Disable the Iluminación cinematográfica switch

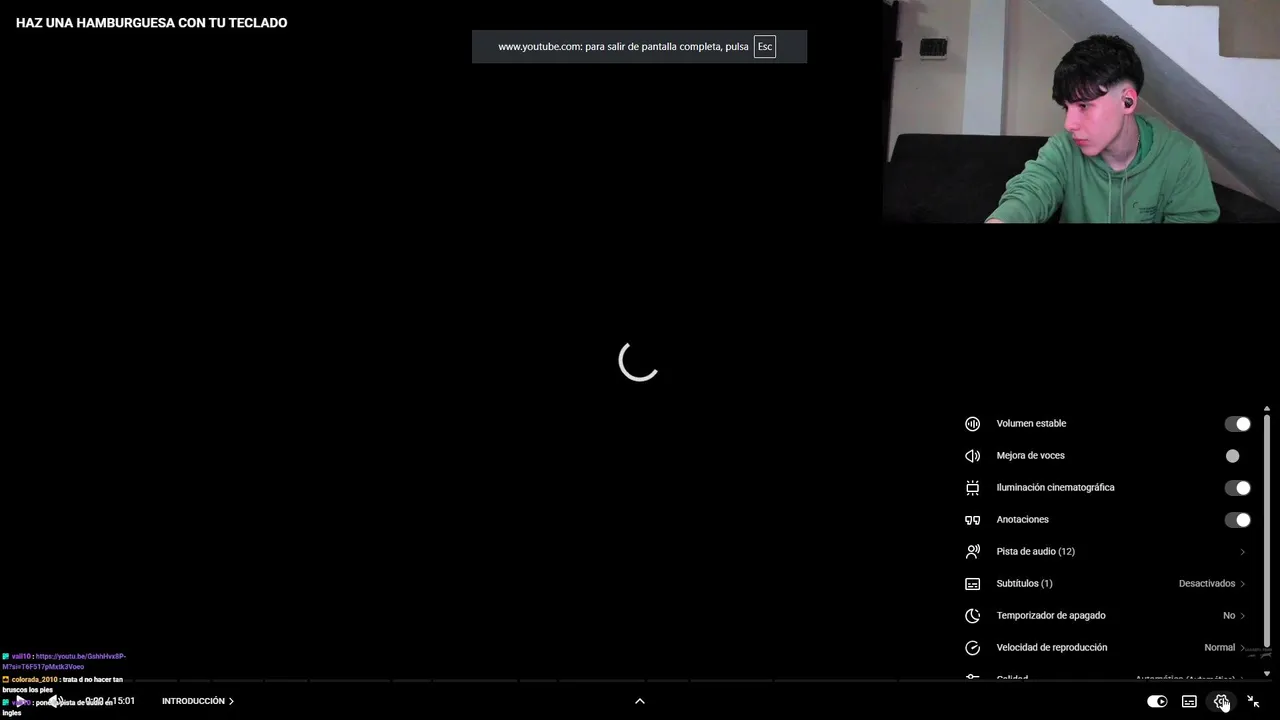pyautogui.click(x=1238, y=488)
